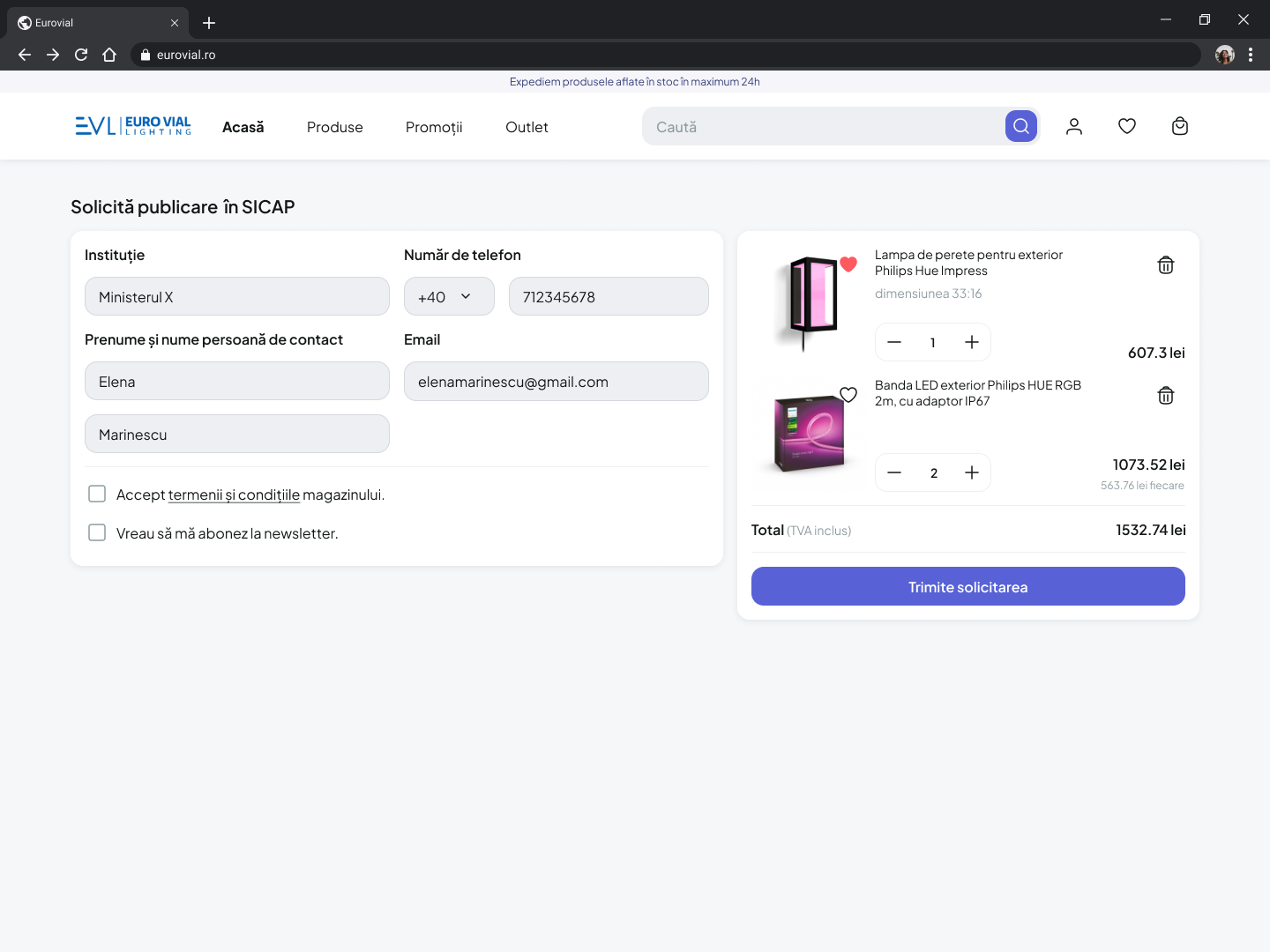Image resolution: width=1270 pixels, height=952 pixels.
Task: Click the Instituție field Ministerul X
Action: click(x=237, y=296)
